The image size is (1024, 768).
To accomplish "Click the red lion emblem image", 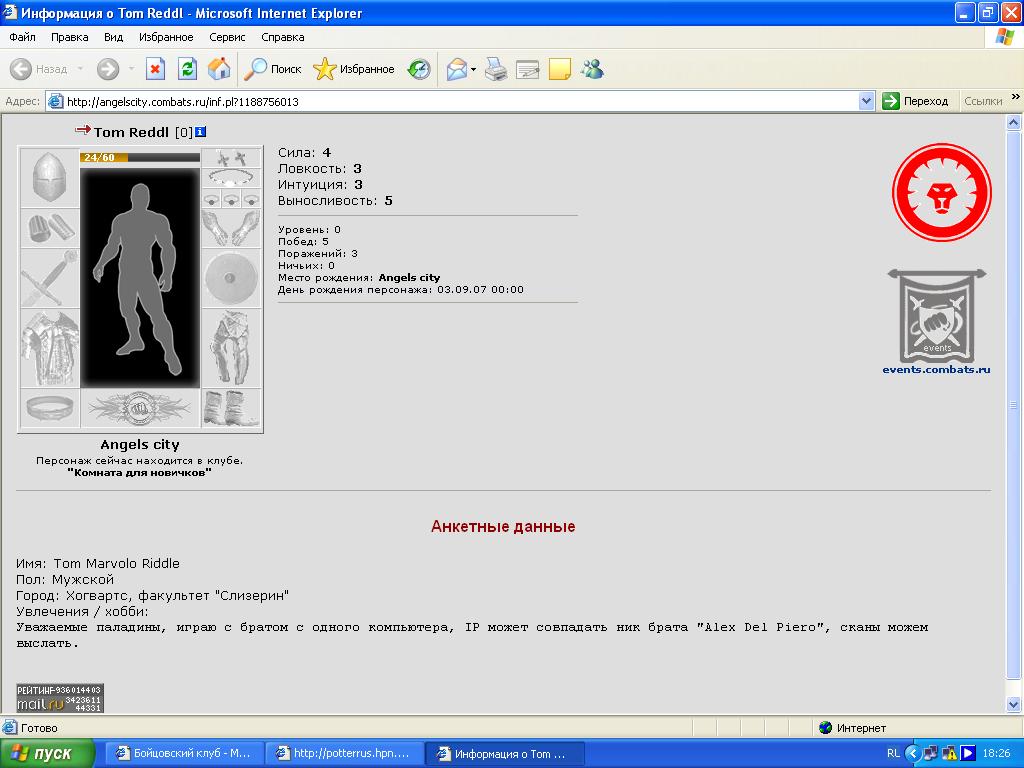I will pos(941,192).
